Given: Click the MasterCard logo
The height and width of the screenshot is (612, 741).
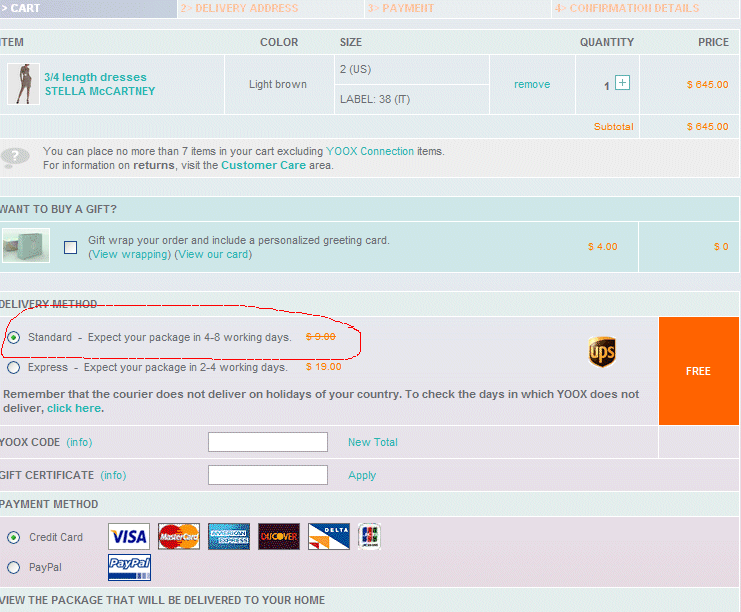Looking at the screenshot, I should point(179,536).
